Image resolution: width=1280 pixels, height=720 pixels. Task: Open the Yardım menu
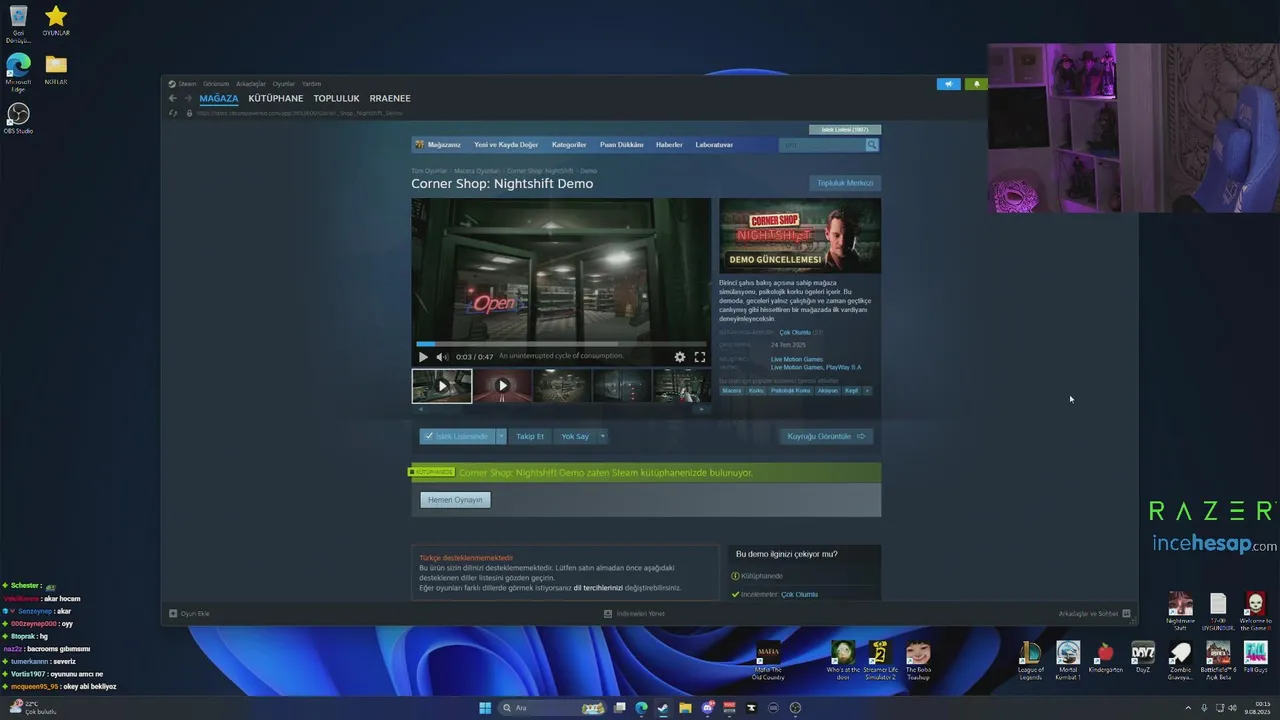coord(312,84)
